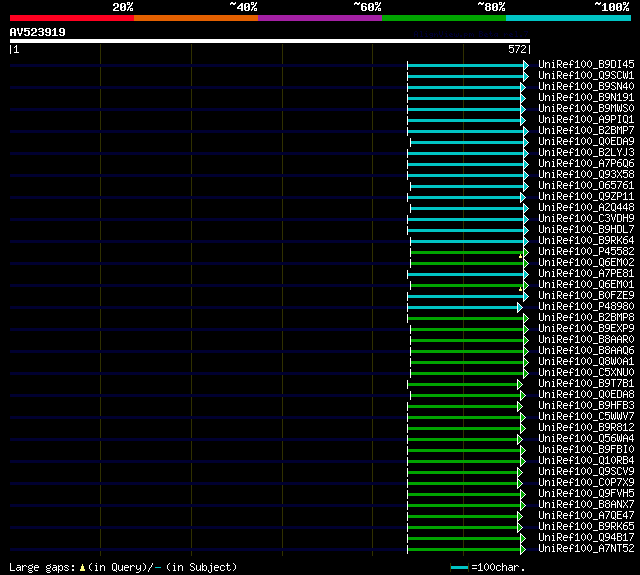Click the yellow gap marker on UniRef100_P45582 row

pos(520,256)
